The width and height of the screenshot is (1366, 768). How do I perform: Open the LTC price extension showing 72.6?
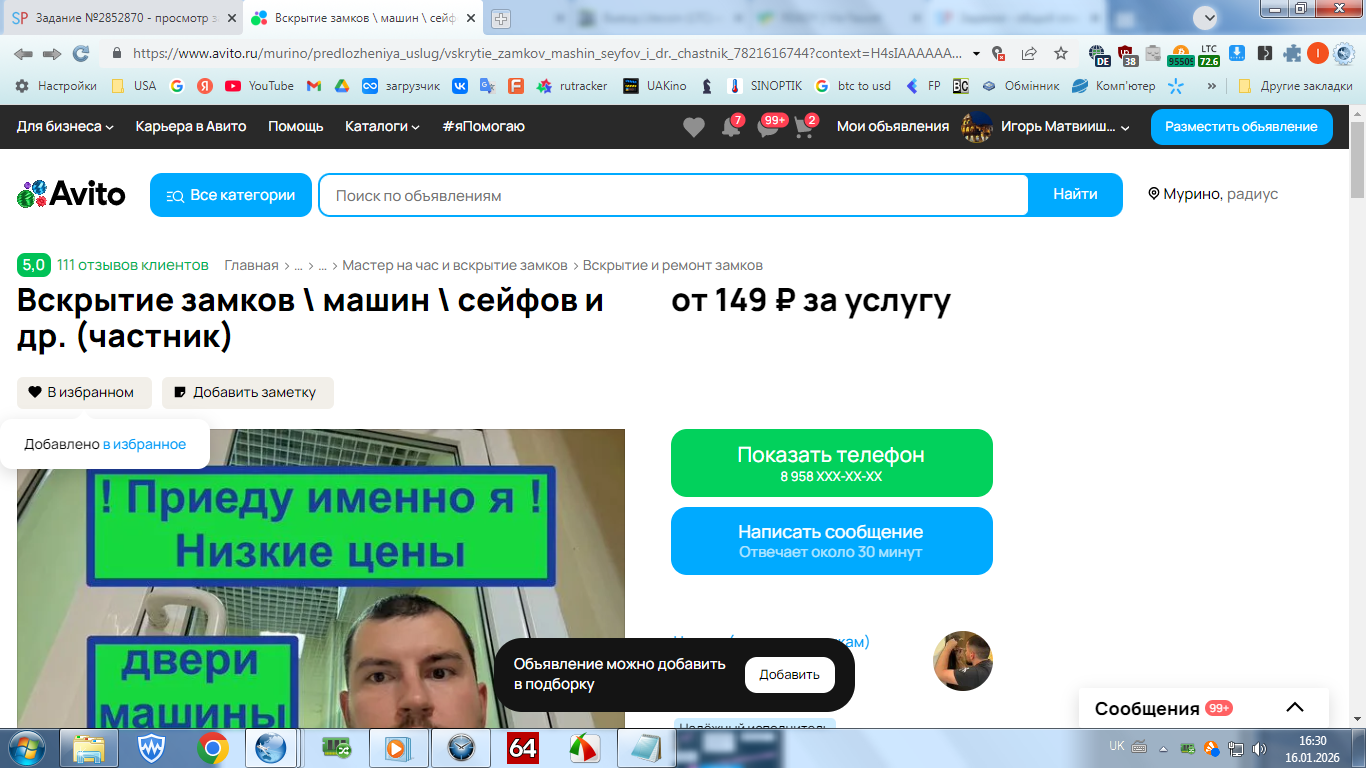[x=1209, y=54]
